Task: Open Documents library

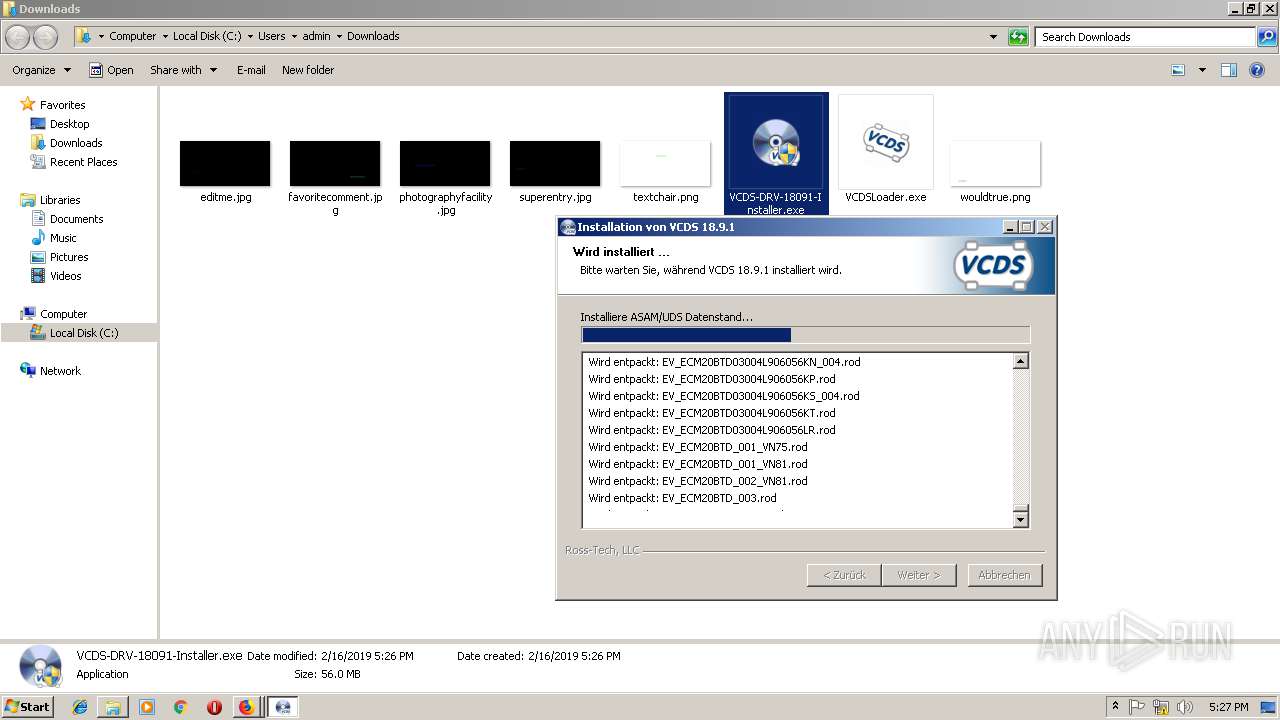Action: 76,219
